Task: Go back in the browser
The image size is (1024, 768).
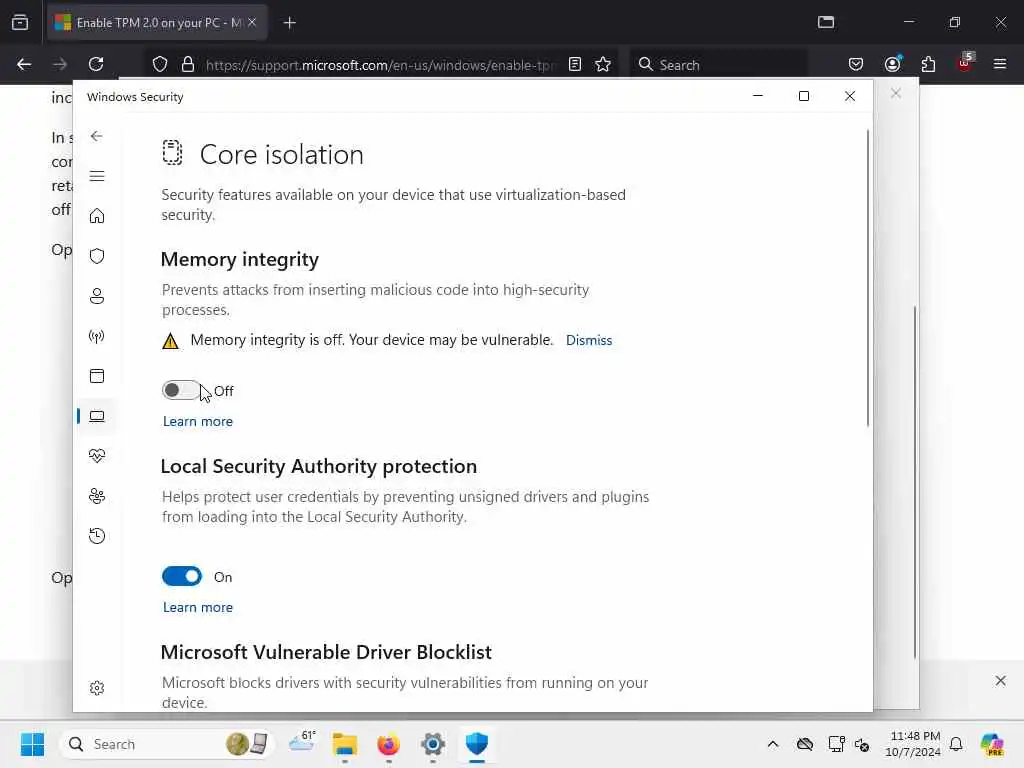Action: pos(24,64)
